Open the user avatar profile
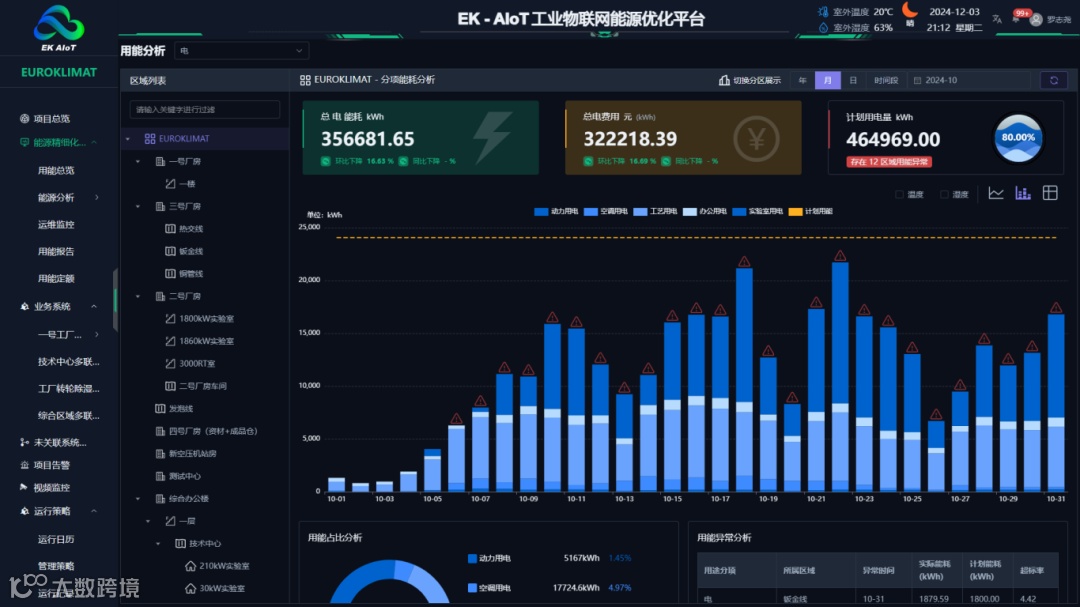 1035,19
